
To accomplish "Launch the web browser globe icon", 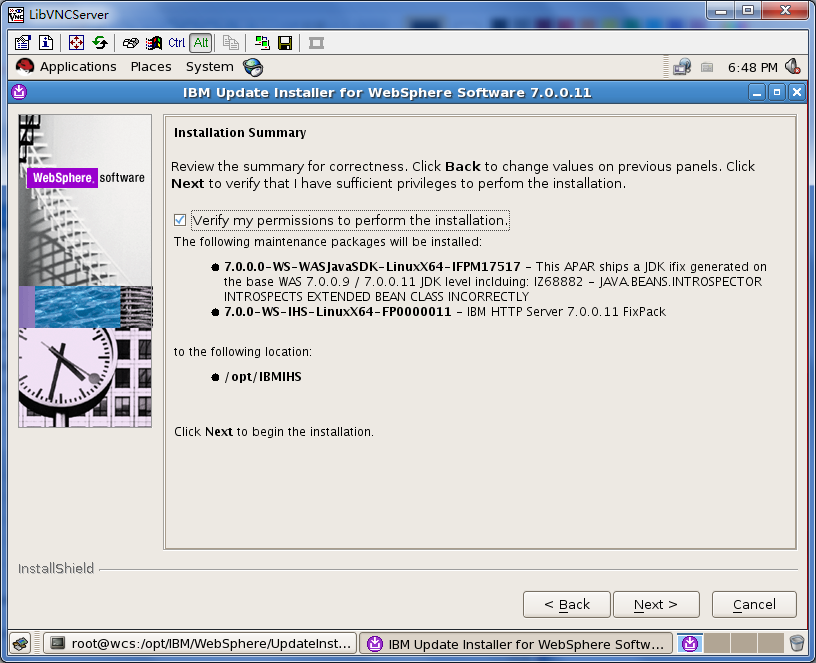I will pos(253,67).
